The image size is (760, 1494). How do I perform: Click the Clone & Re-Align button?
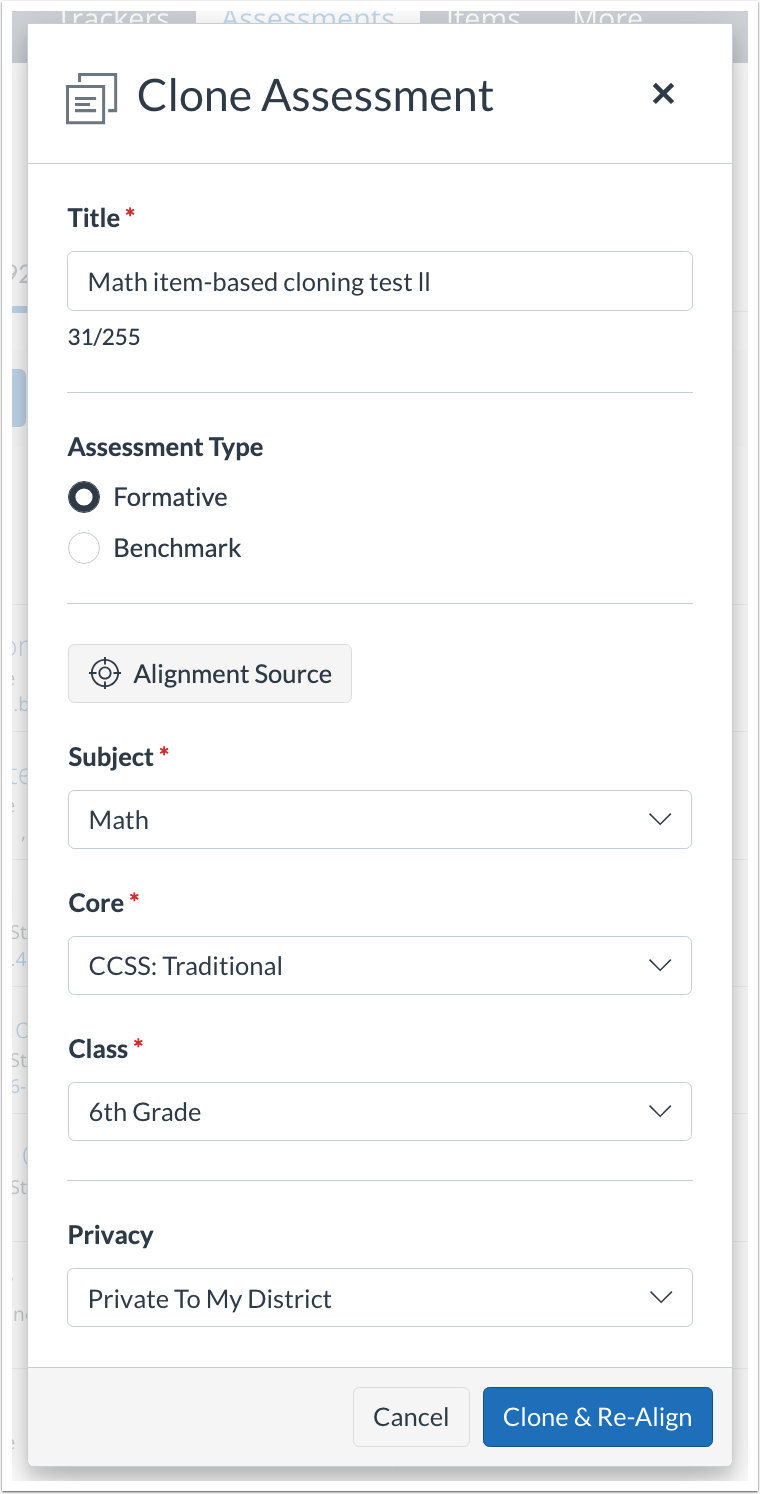597,1417
